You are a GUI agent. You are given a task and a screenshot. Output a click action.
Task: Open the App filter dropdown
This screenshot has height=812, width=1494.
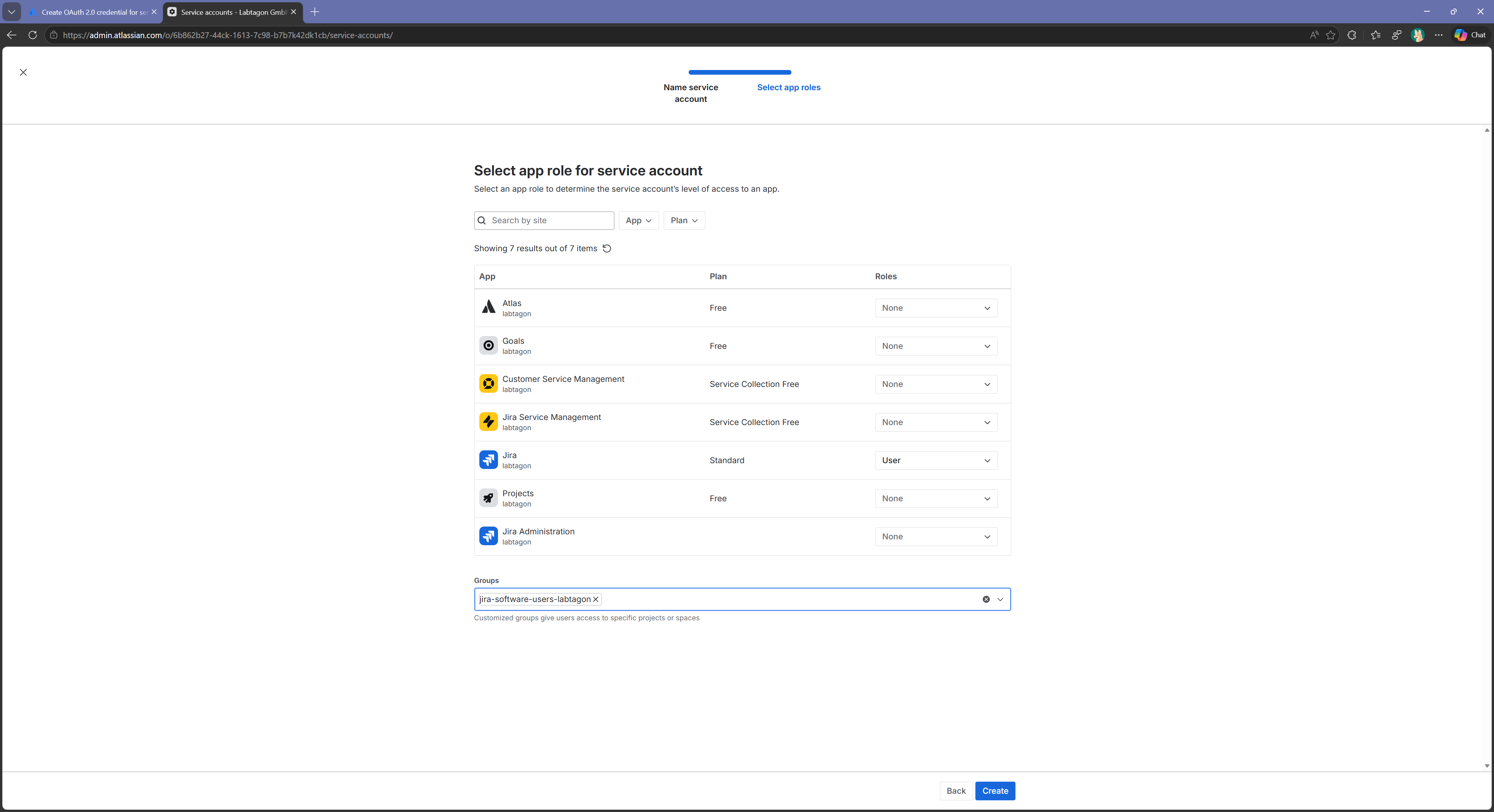click(x=638, y=221)
